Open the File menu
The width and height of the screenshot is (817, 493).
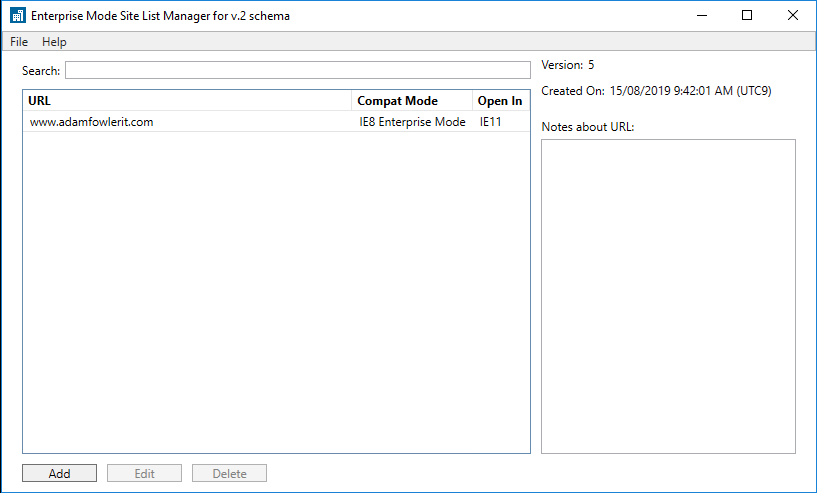19,42
